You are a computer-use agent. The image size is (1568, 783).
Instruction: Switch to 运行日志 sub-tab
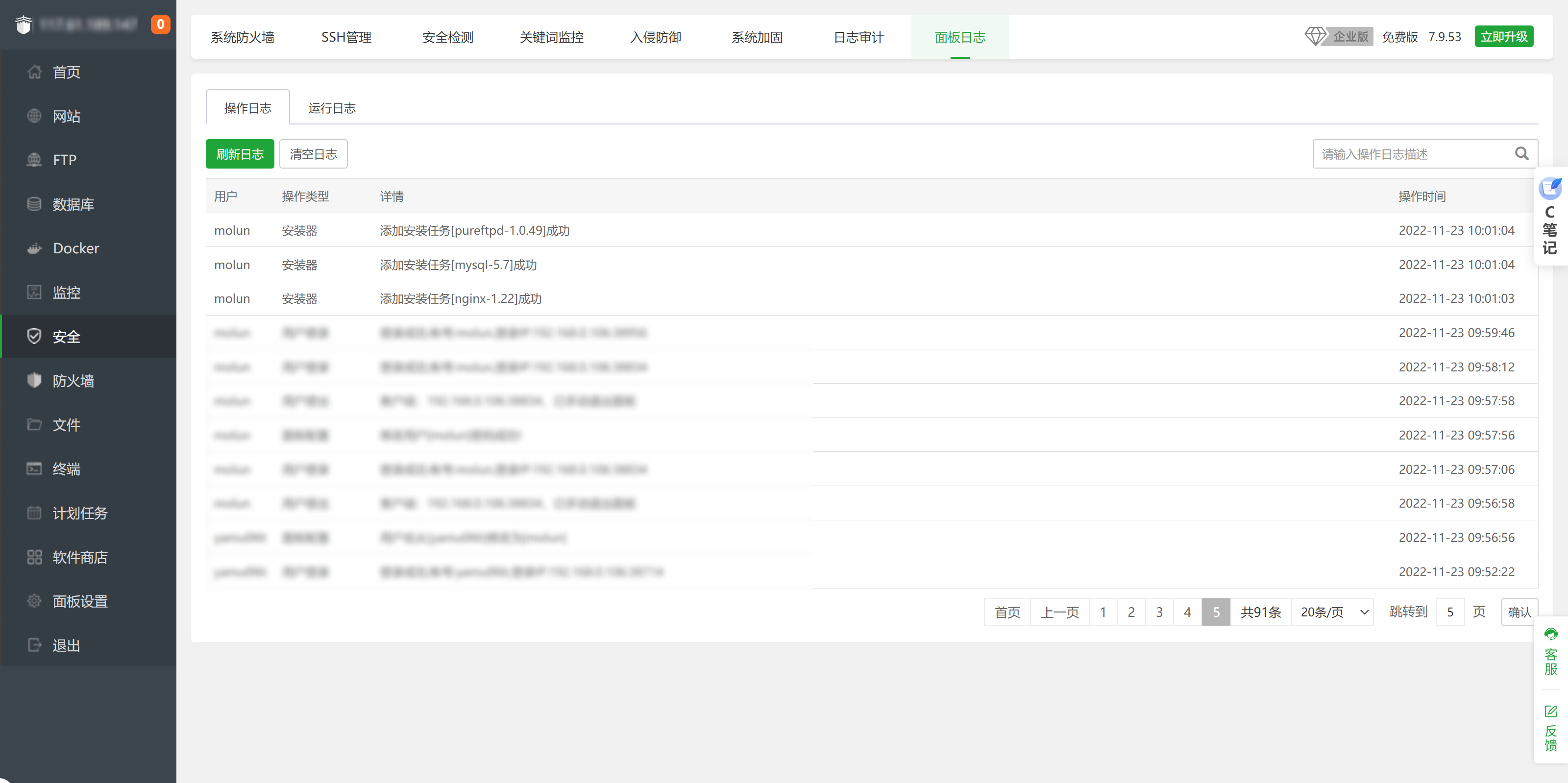[x=332, y=108]
